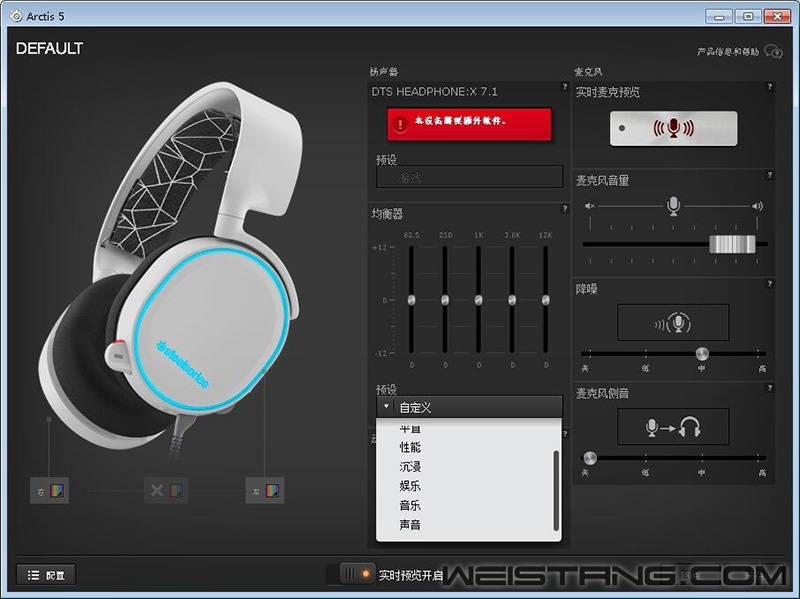
Task: Open the 右 earcup color swatch
Action: [56, 491]
